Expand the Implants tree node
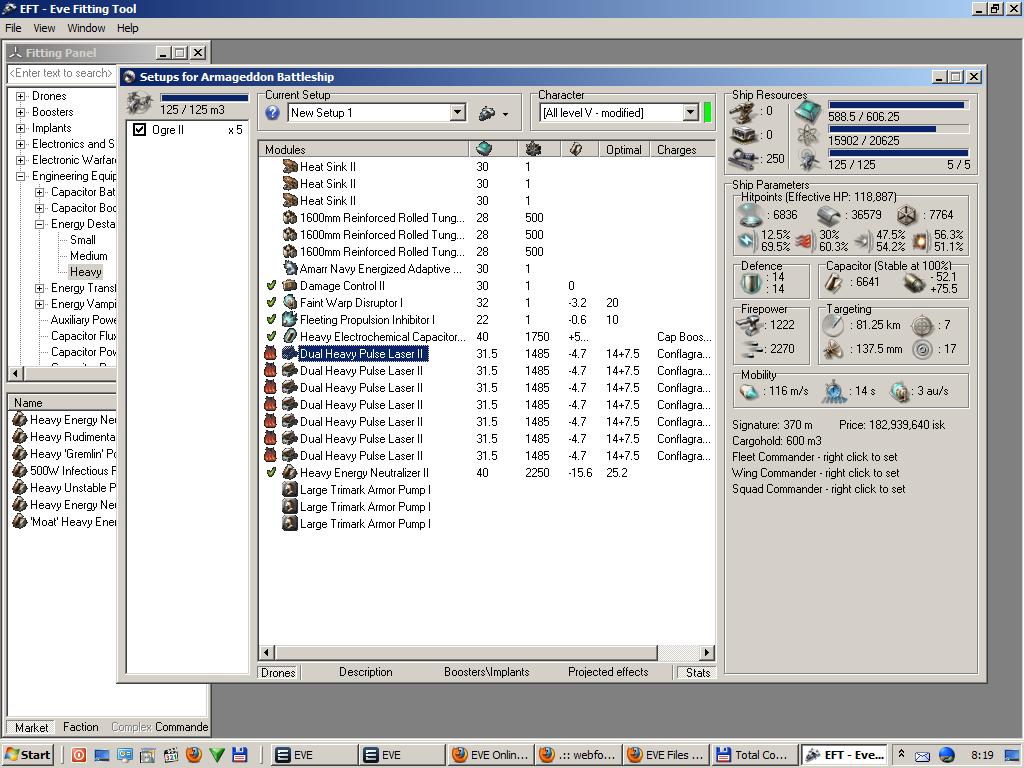This screenshot has width=1024, height=768. tap(20, 128)
